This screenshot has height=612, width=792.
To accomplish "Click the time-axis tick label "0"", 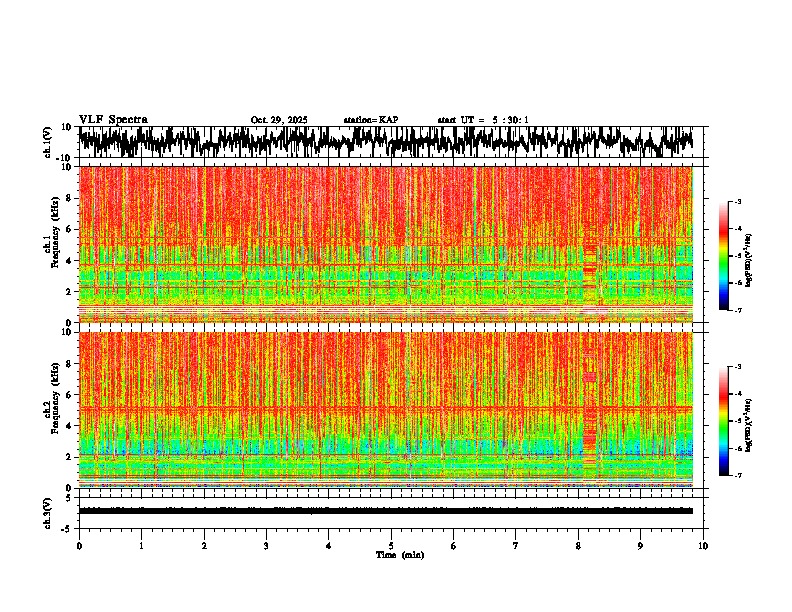I will point(79,546).
